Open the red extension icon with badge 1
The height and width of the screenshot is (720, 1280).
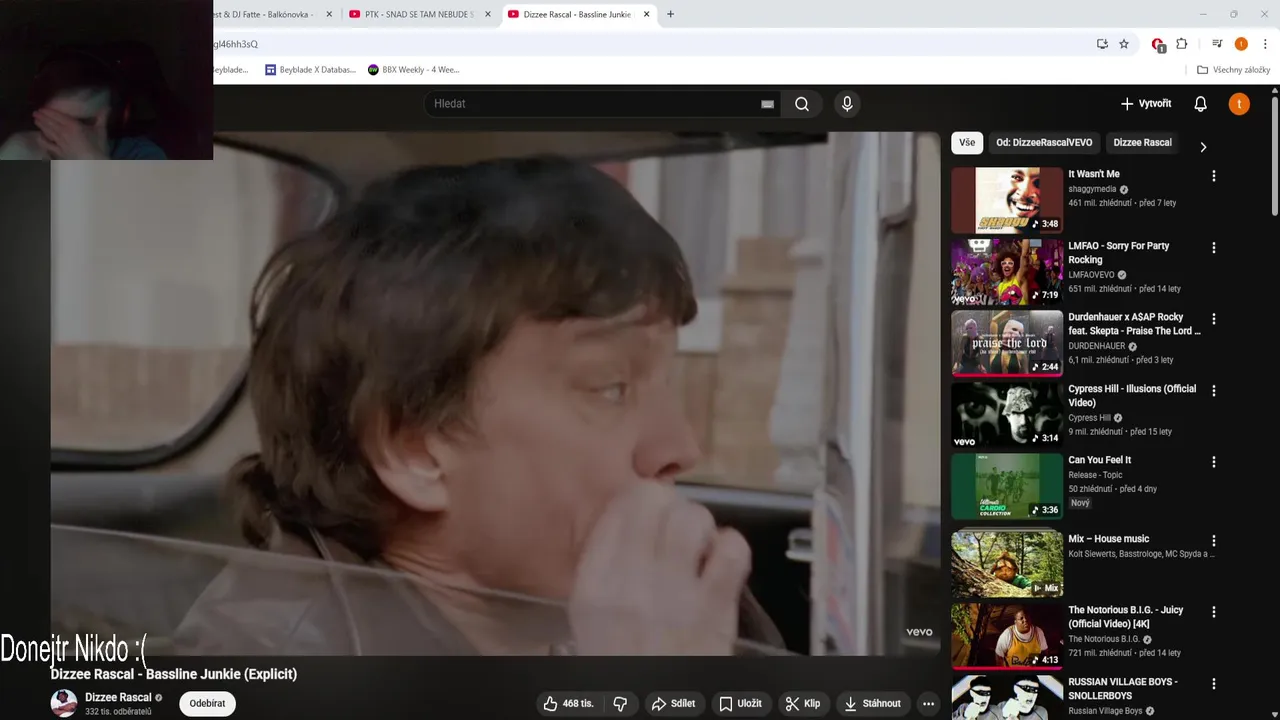[x=1158, y=44]
